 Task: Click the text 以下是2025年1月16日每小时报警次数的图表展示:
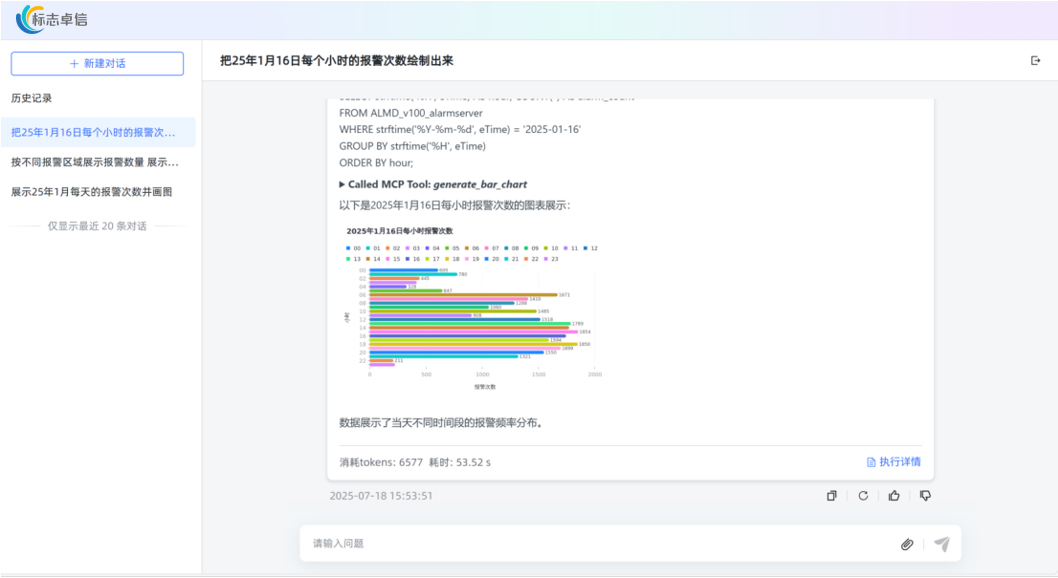click(455, 205)
